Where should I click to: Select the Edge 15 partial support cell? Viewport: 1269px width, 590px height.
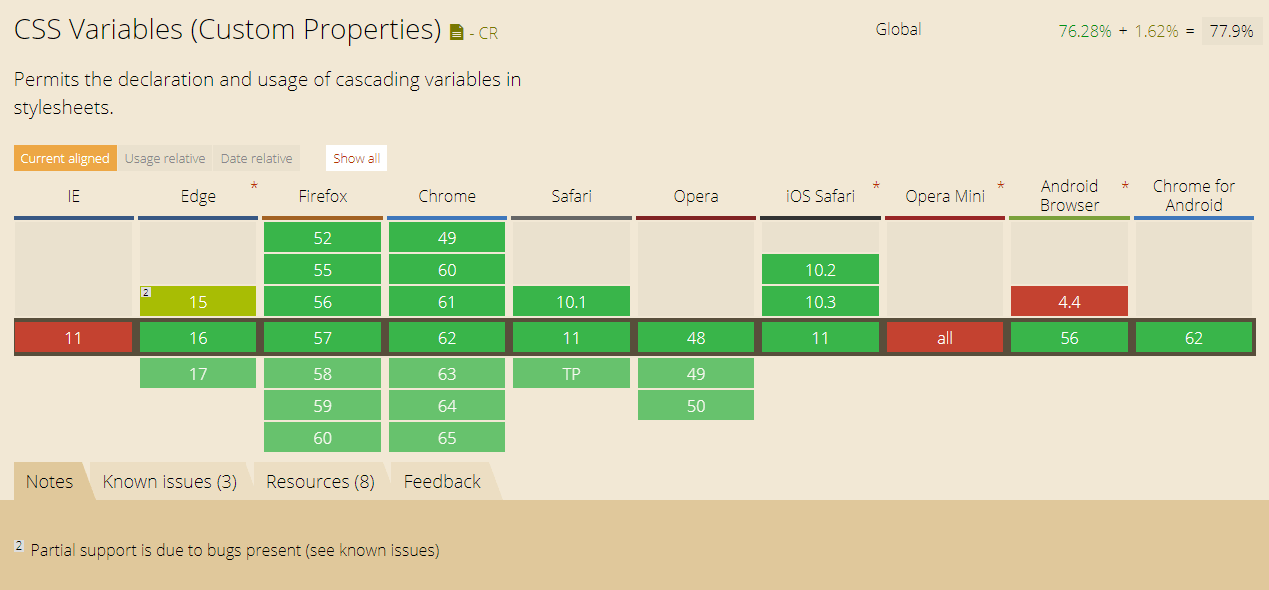point(198,302)
